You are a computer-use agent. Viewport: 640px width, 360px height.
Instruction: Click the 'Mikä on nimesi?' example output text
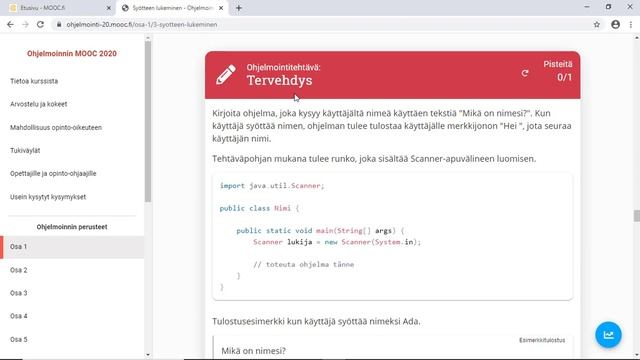[x=253, y=351]
